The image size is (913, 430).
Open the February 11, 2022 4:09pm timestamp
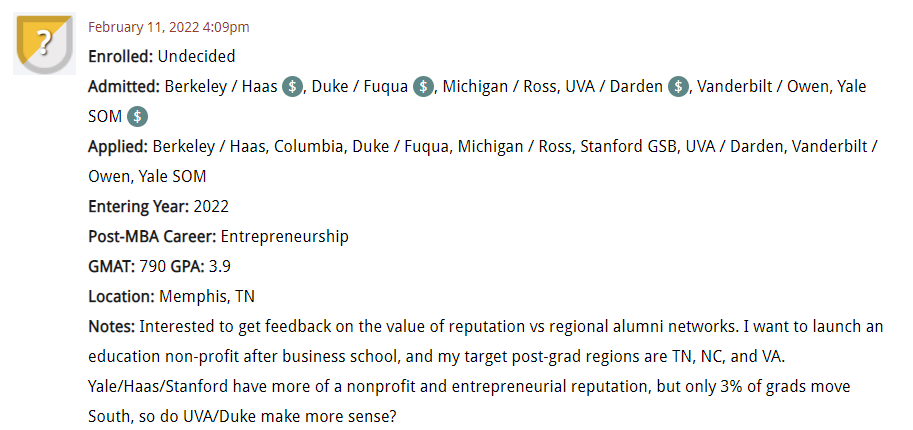(x=169, y=27)
